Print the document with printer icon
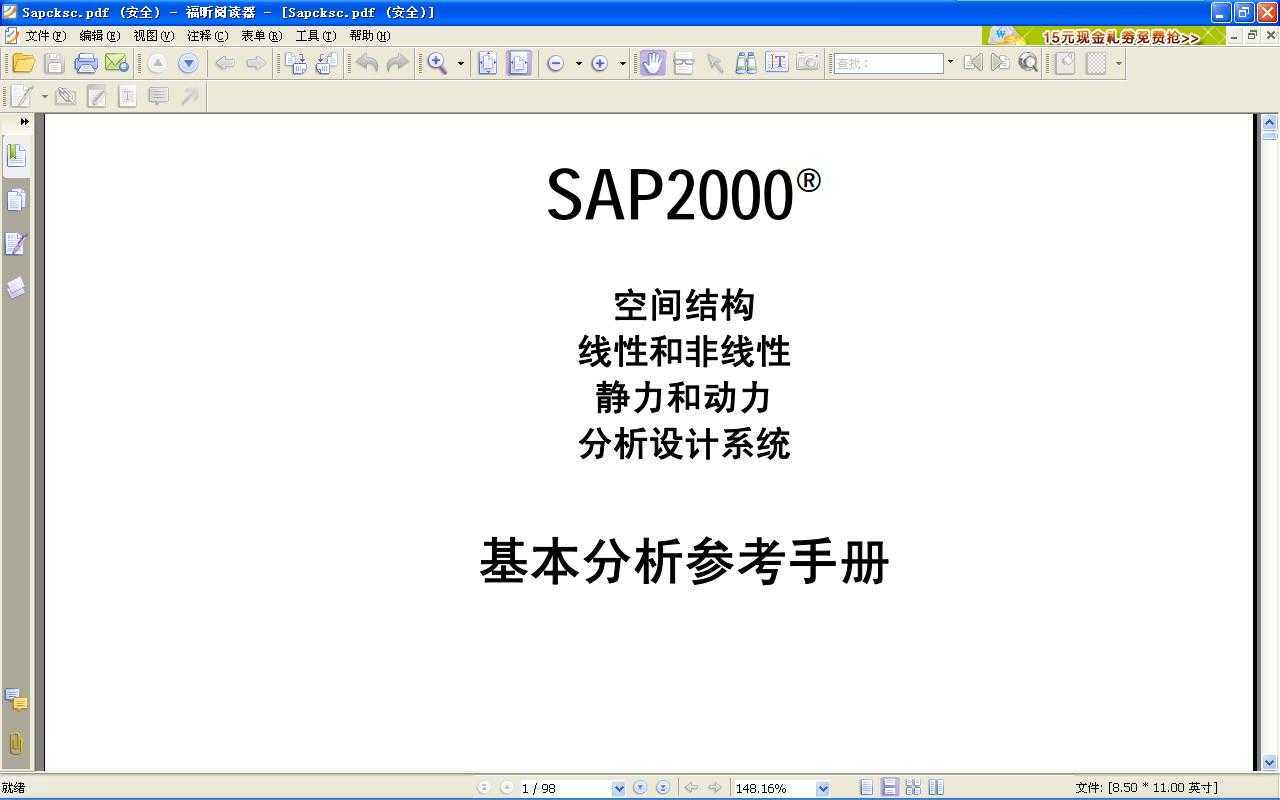 point(86,63)
